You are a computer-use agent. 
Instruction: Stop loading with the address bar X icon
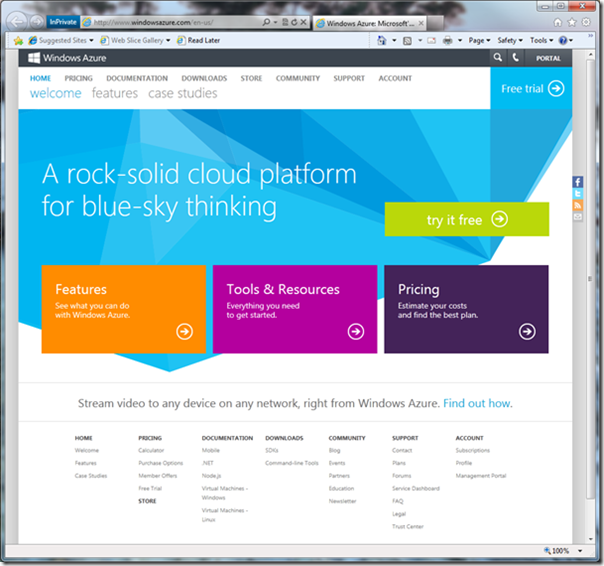304,22
